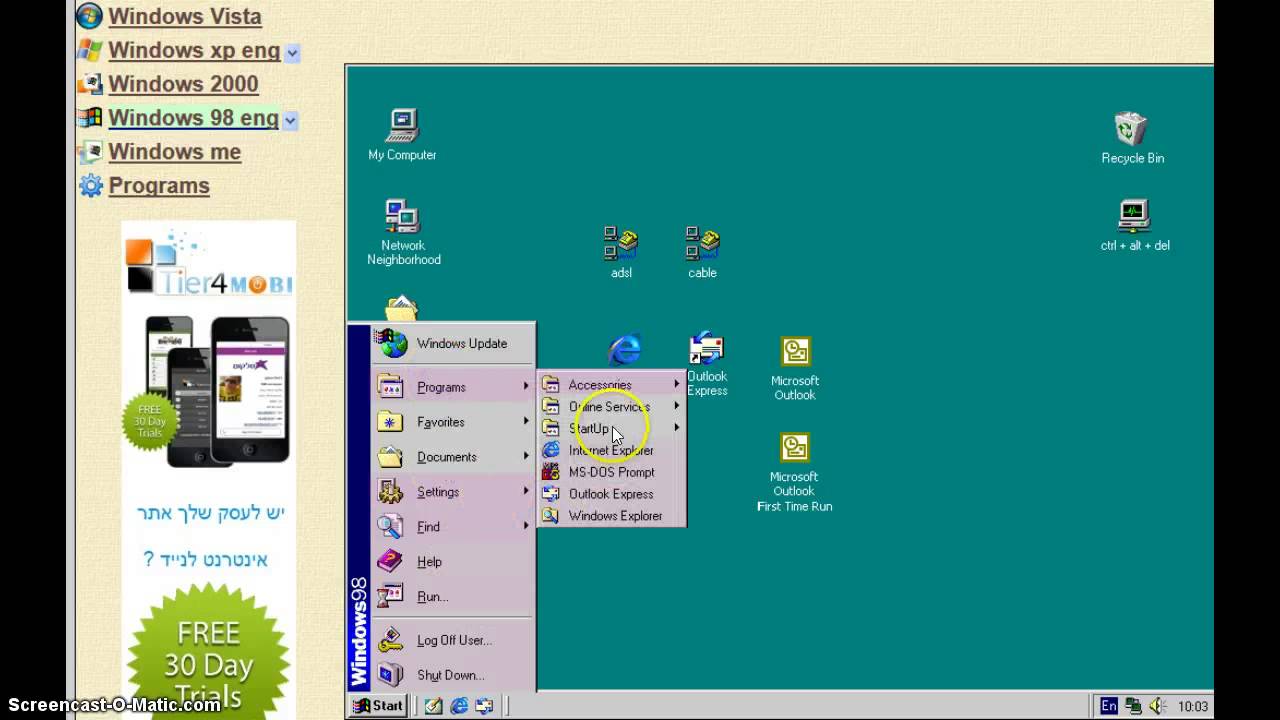Open the Windows xp eng link
The width and height of the screenshot is (1280, 720).
pos(194,50)
